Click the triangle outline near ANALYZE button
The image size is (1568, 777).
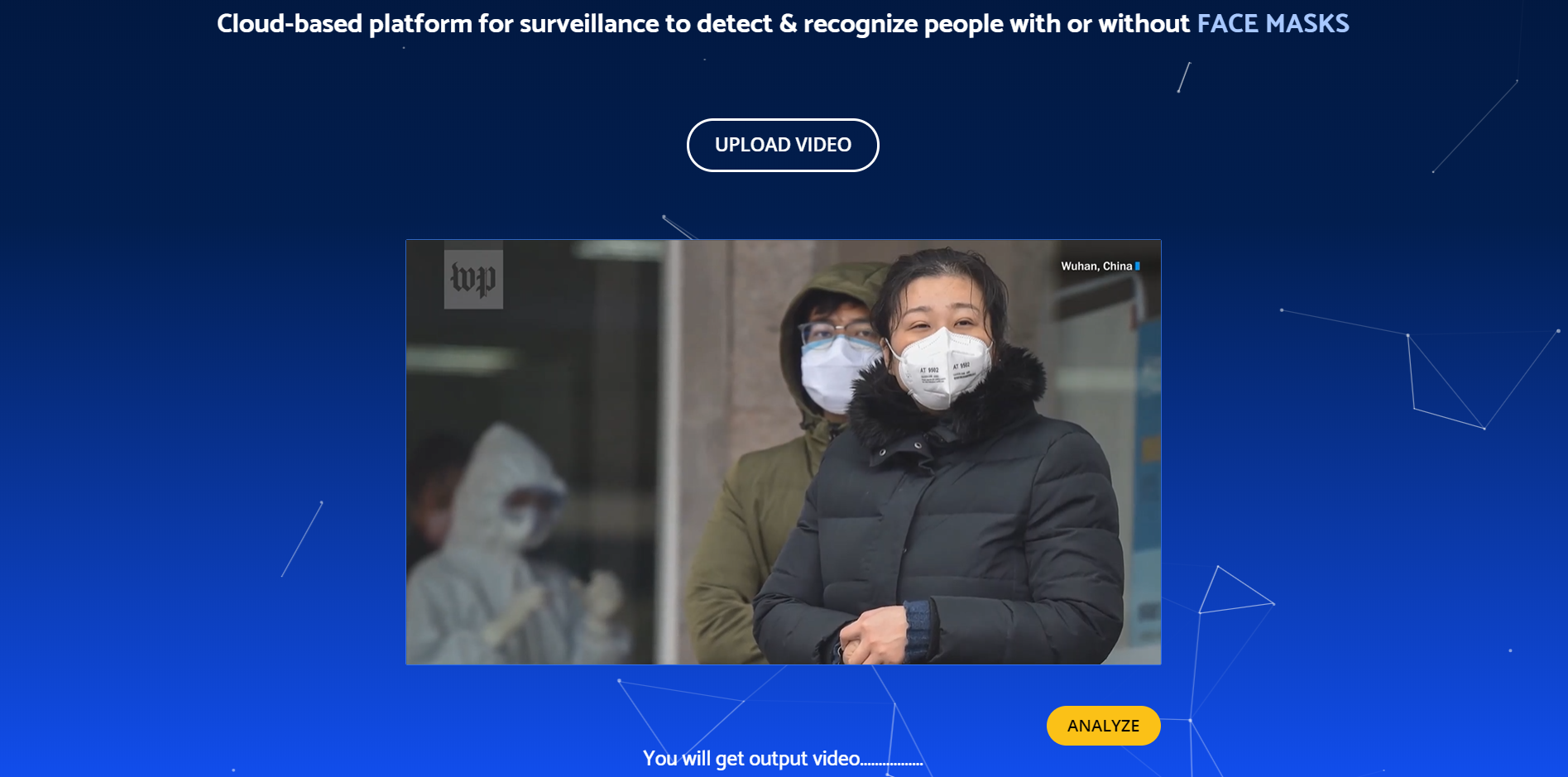pyautogui.click(x=1235, y=591)
